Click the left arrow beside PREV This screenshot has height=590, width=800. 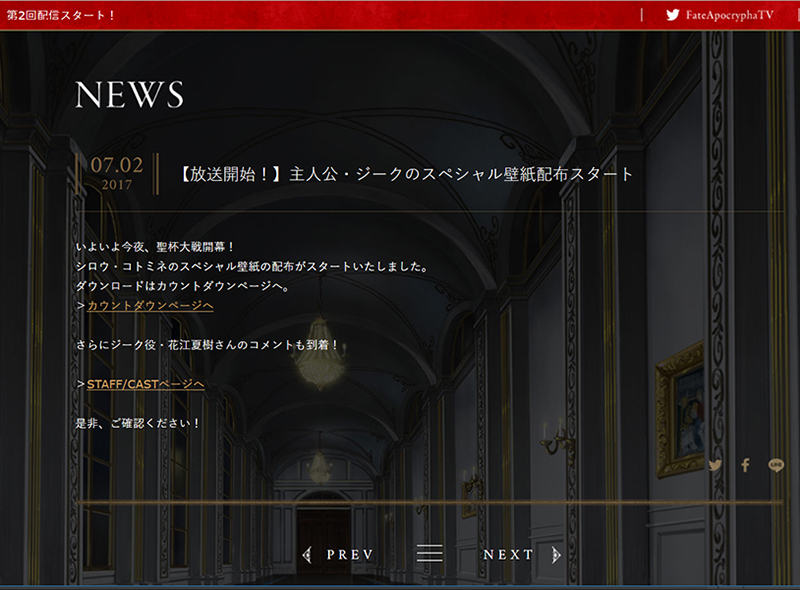coord(307,554)
